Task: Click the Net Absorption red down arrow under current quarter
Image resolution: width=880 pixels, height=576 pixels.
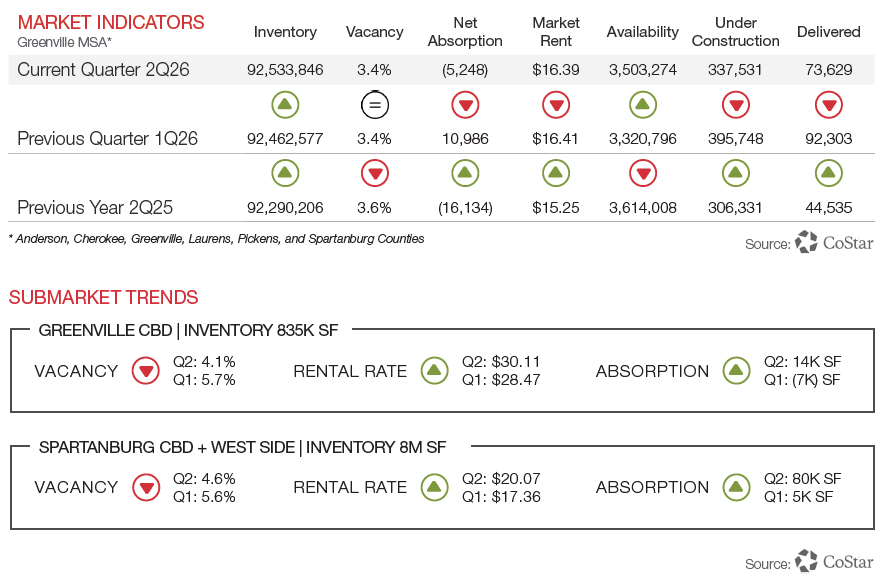Action: pos(465,104)
